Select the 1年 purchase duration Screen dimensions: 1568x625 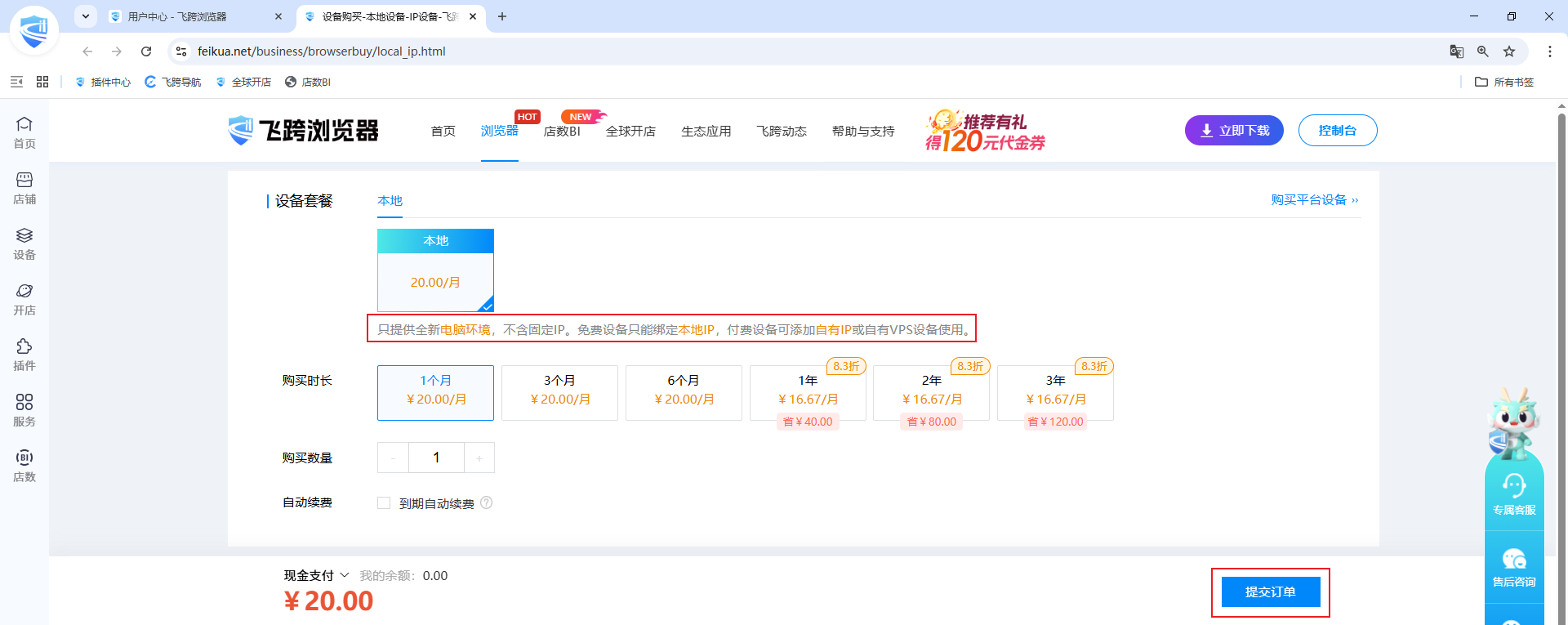click(x=808, y=393)
